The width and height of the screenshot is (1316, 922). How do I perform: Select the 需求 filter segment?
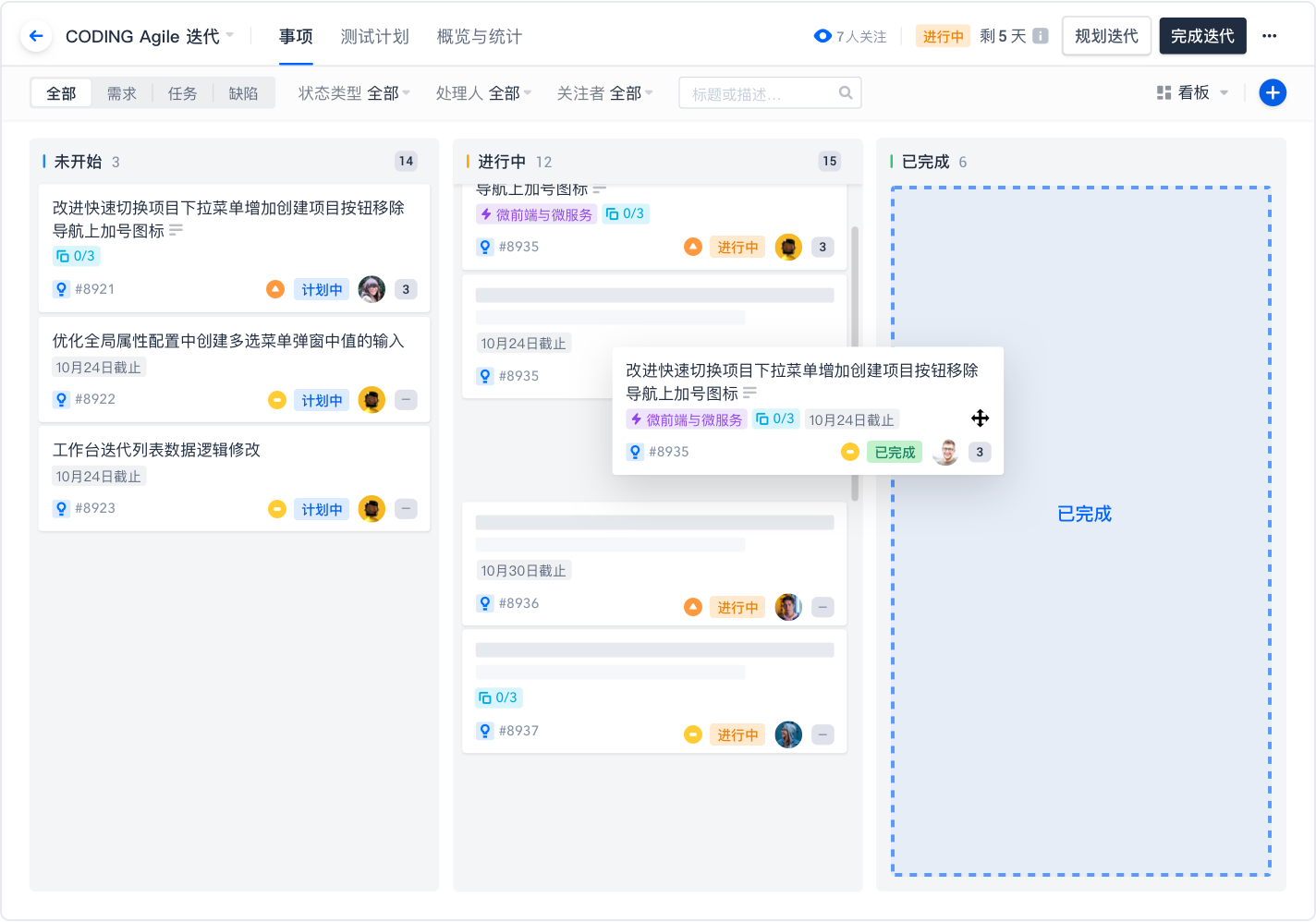click(x=122, y=93)
